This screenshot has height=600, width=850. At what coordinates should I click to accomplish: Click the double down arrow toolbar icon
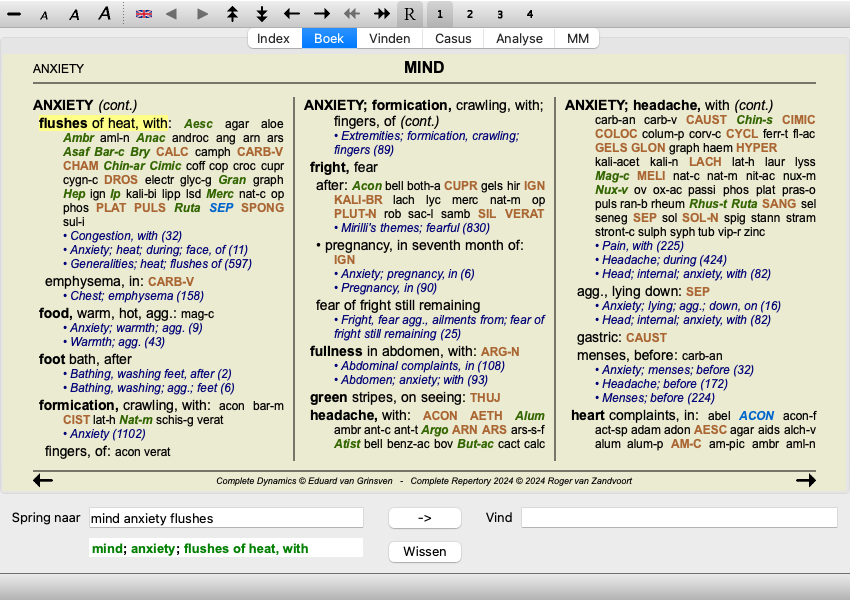262,14
